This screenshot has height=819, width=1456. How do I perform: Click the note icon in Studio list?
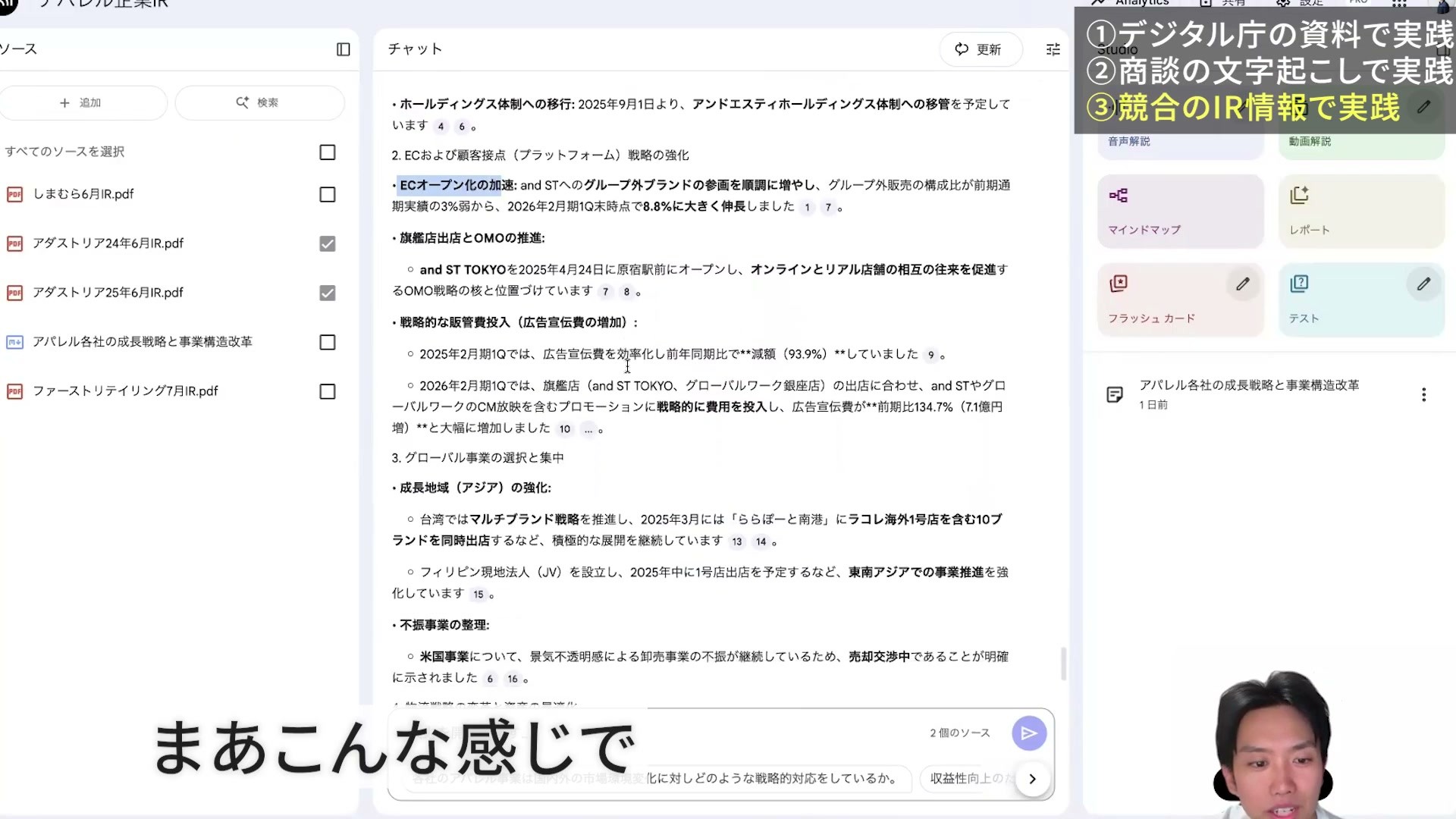pyautogui.click(x=1115, y=394)
